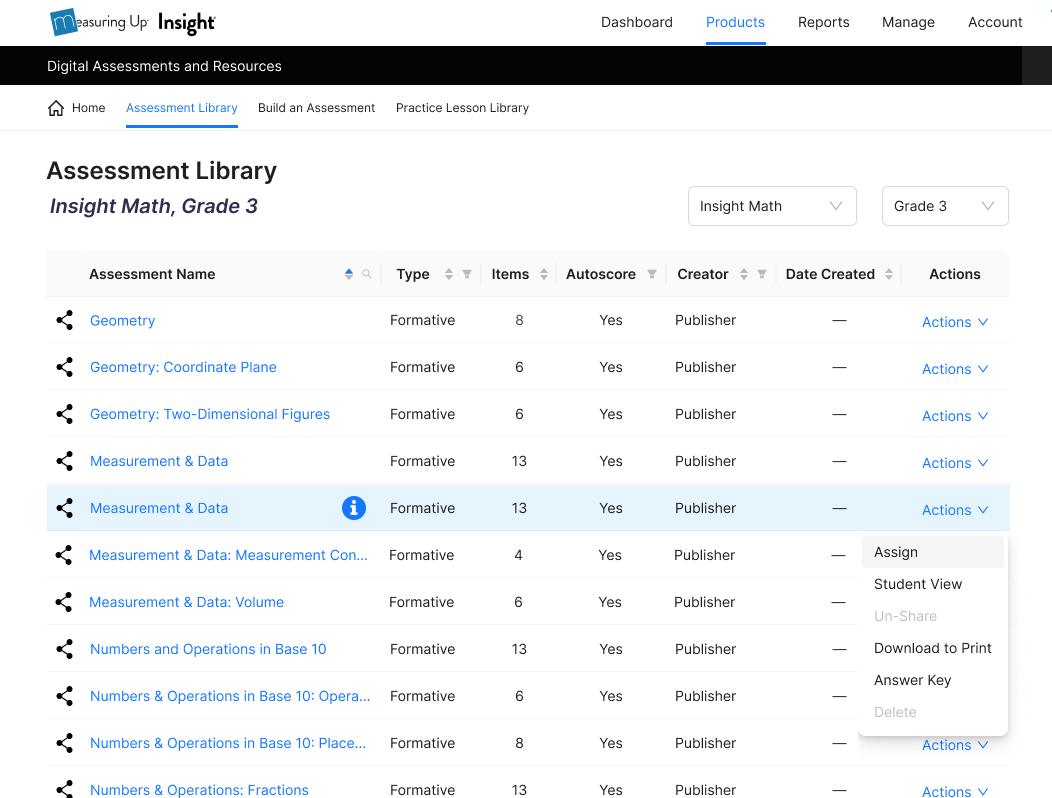Image resolution: width=1052 pixels, height=798 pixels.
Task: Choose Answer Key from the actions menu
Action: 933,680
